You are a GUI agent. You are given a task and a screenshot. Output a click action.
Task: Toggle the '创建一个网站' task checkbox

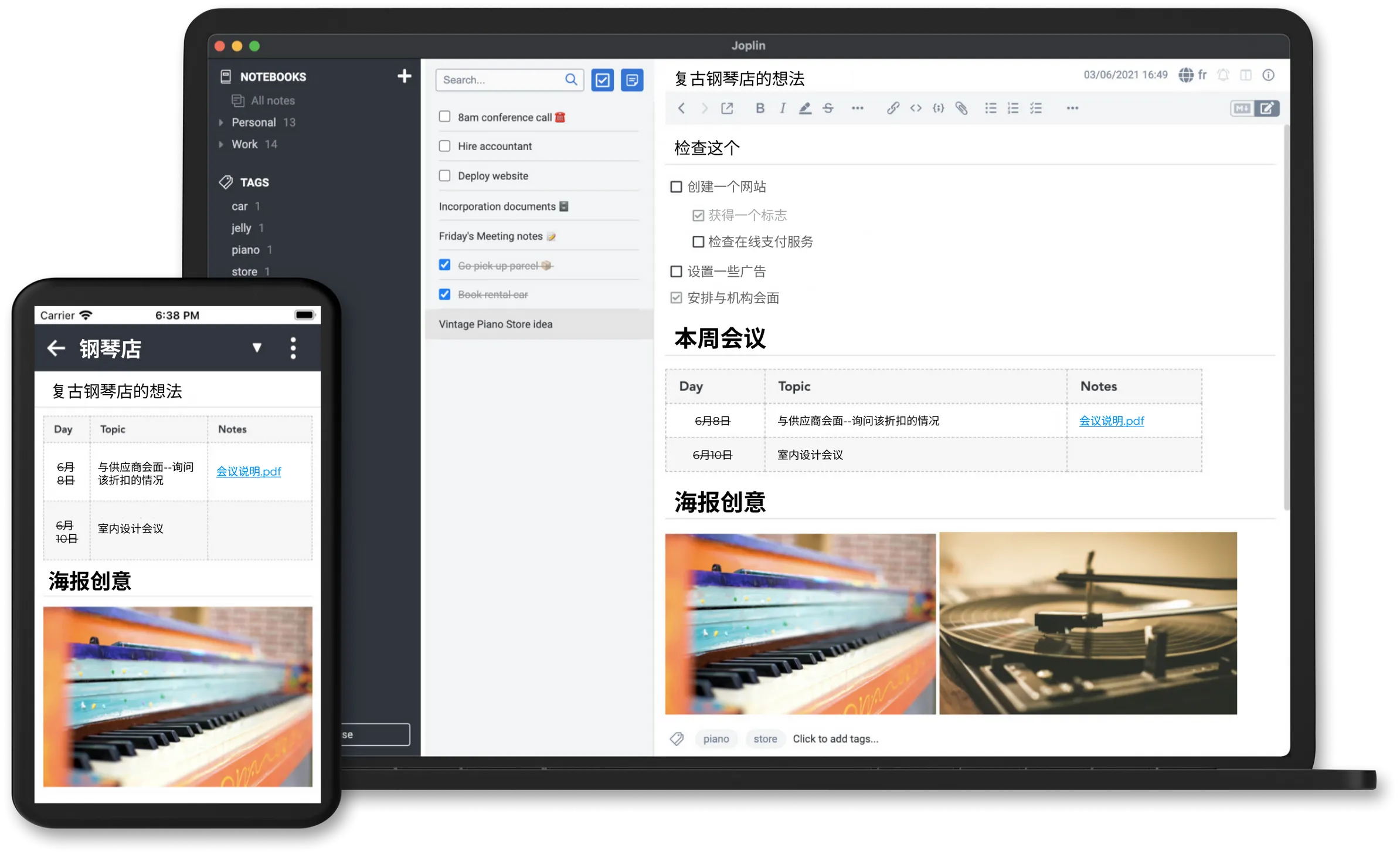coord(677,186)
